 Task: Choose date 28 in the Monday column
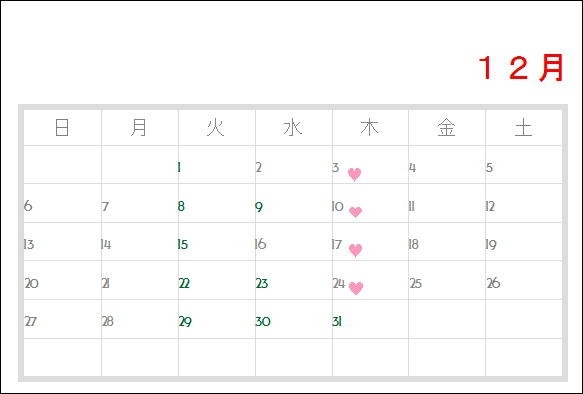[107, 322]
